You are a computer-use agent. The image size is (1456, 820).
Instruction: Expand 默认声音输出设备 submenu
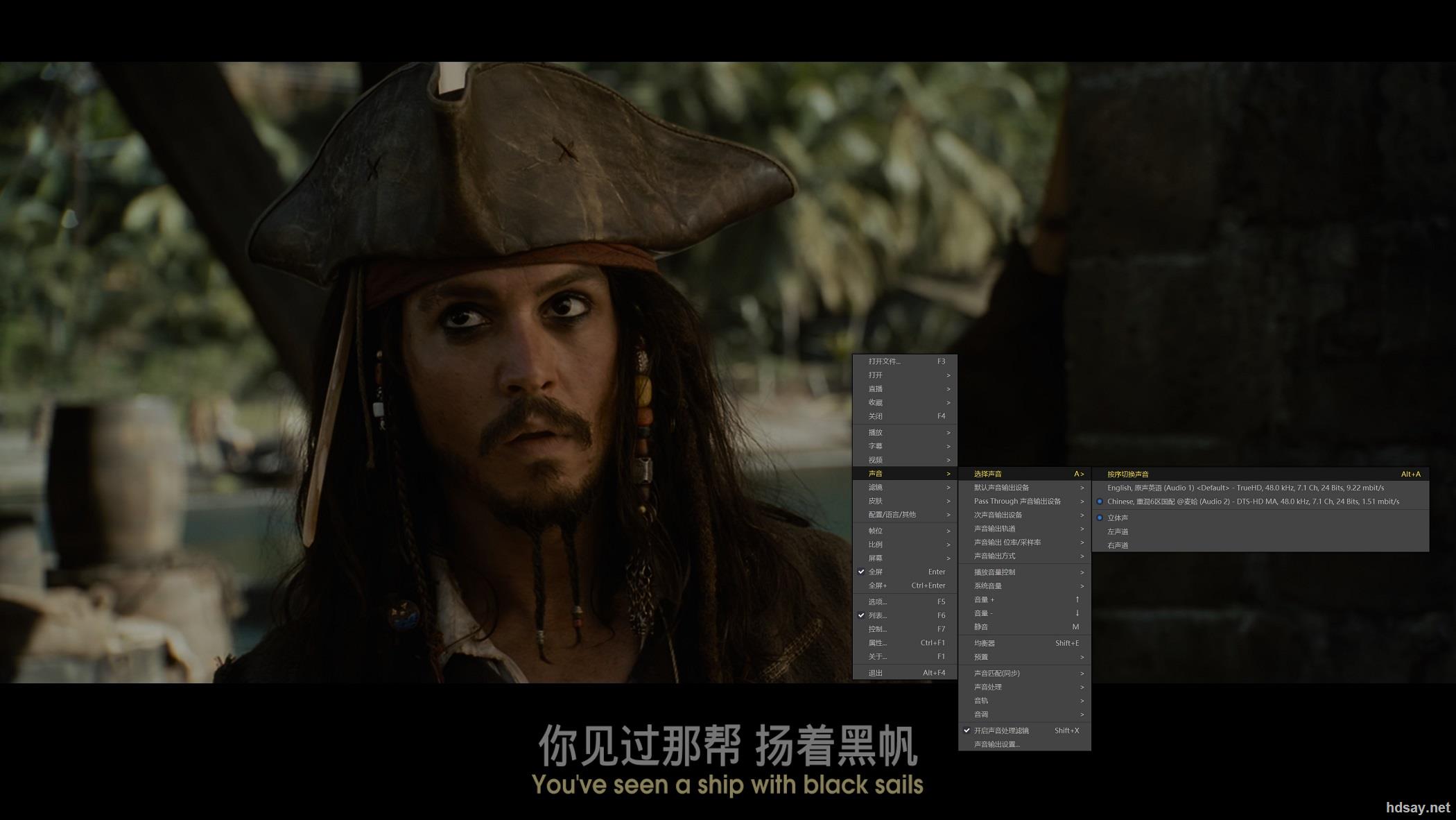point(1025,488)
